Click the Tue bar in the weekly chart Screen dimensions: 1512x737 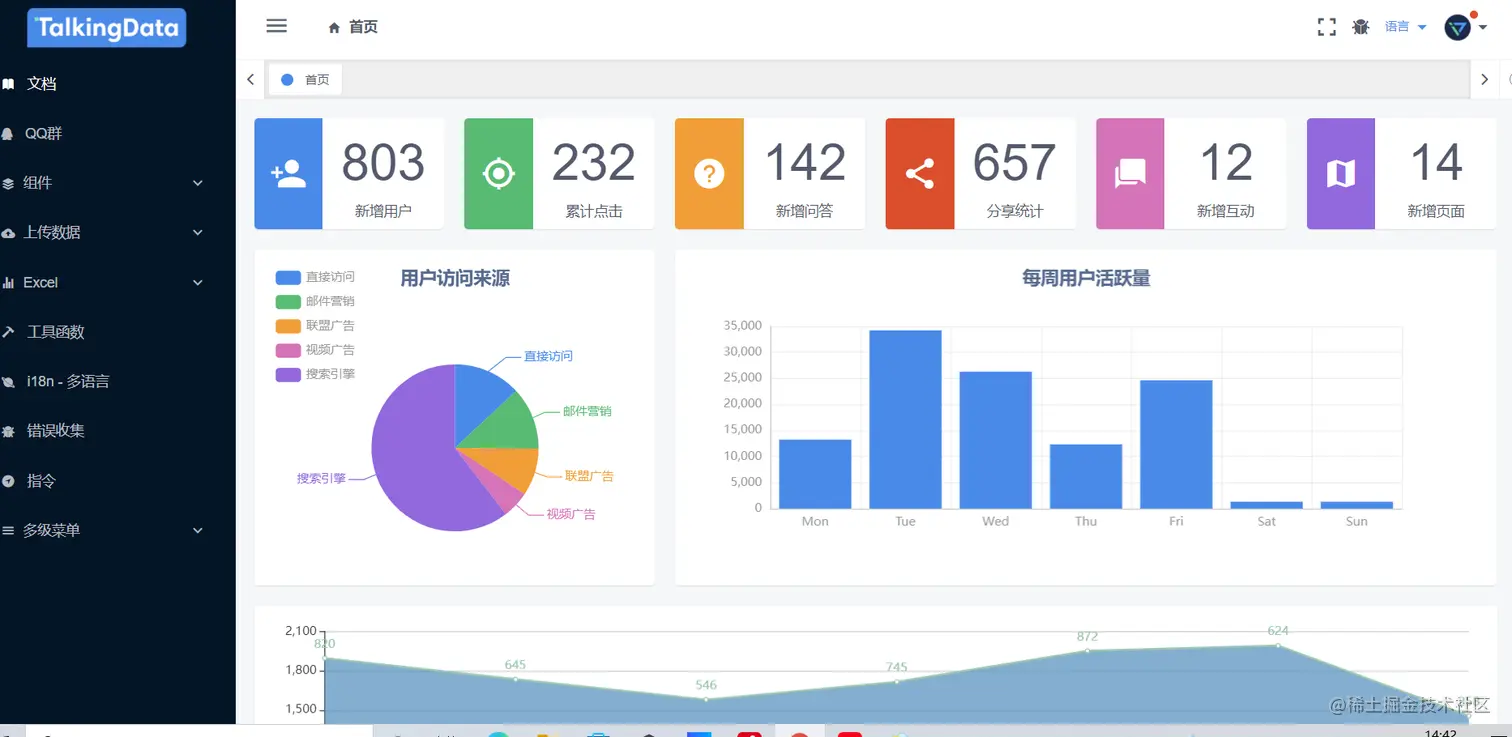point(905,419)
